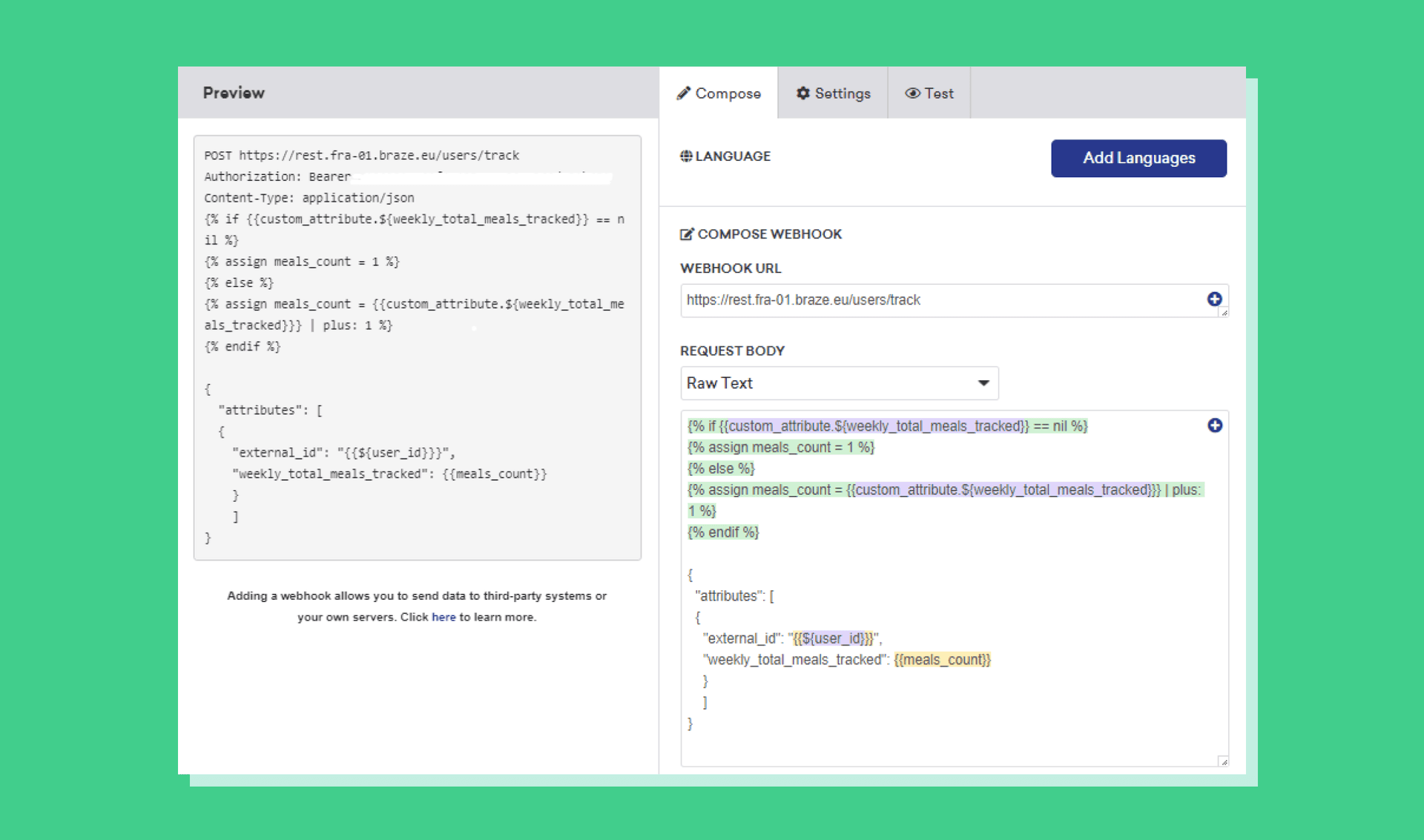Click the POST request text in the Preview panel

point(361,155)
